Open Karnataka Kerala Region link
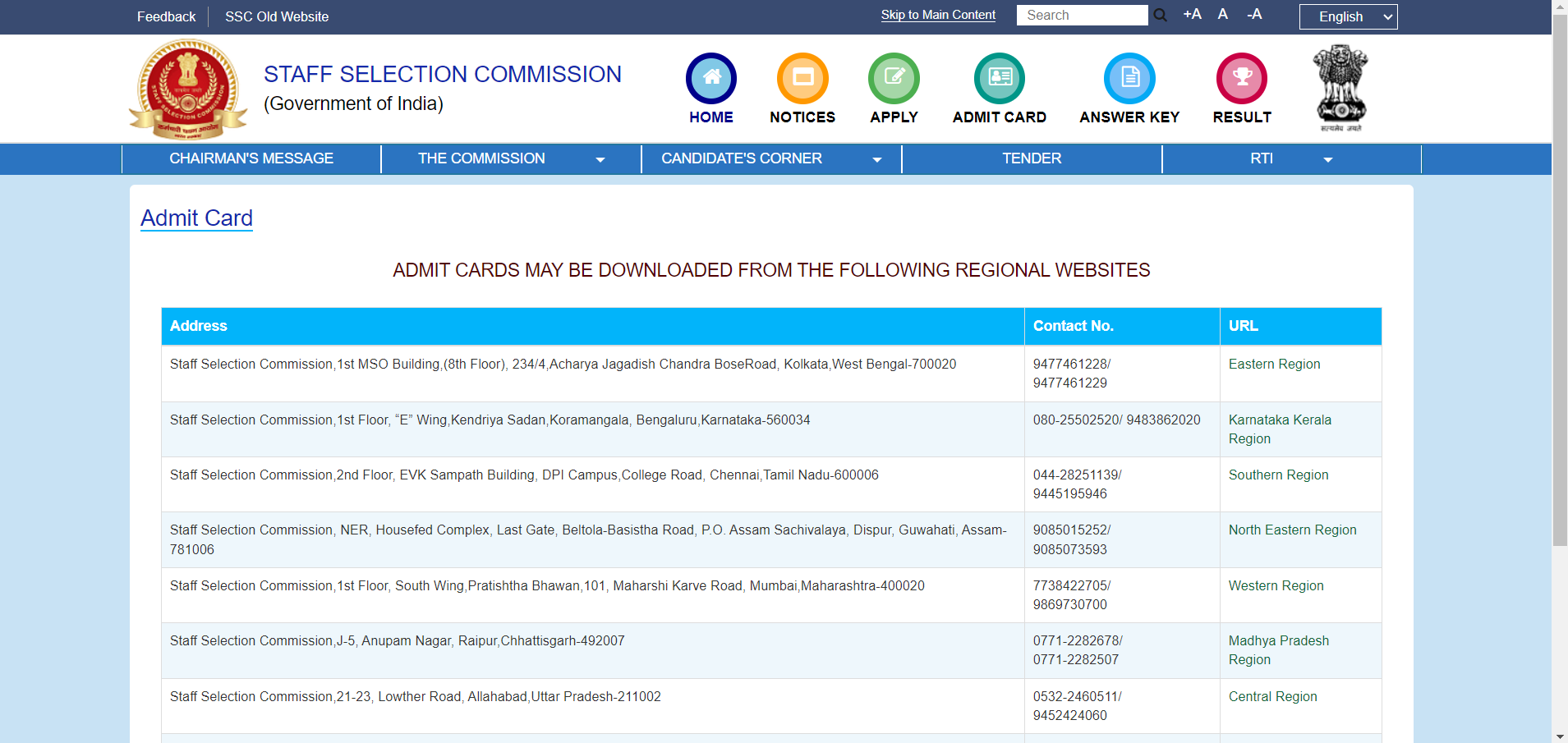This screenshot has width=1568, height=743. [x=1280, y=429]
